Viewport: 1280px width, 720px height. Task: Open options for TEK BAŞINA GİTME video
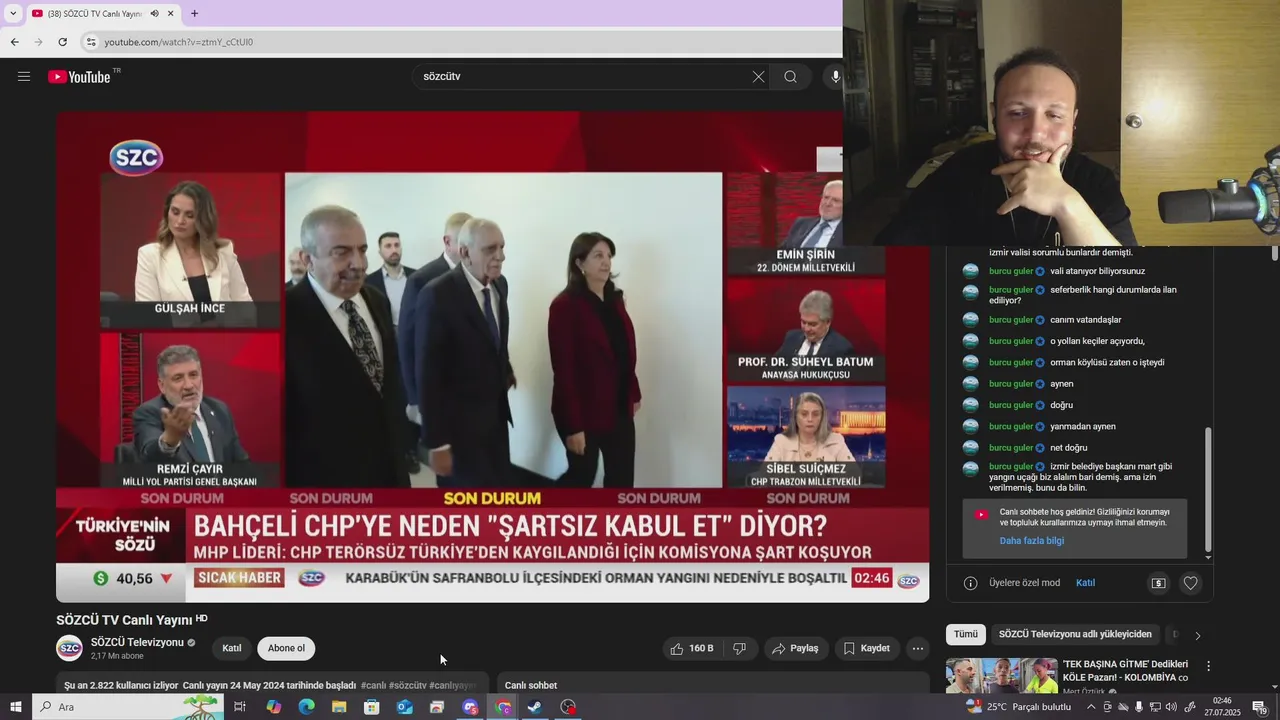1208,666
